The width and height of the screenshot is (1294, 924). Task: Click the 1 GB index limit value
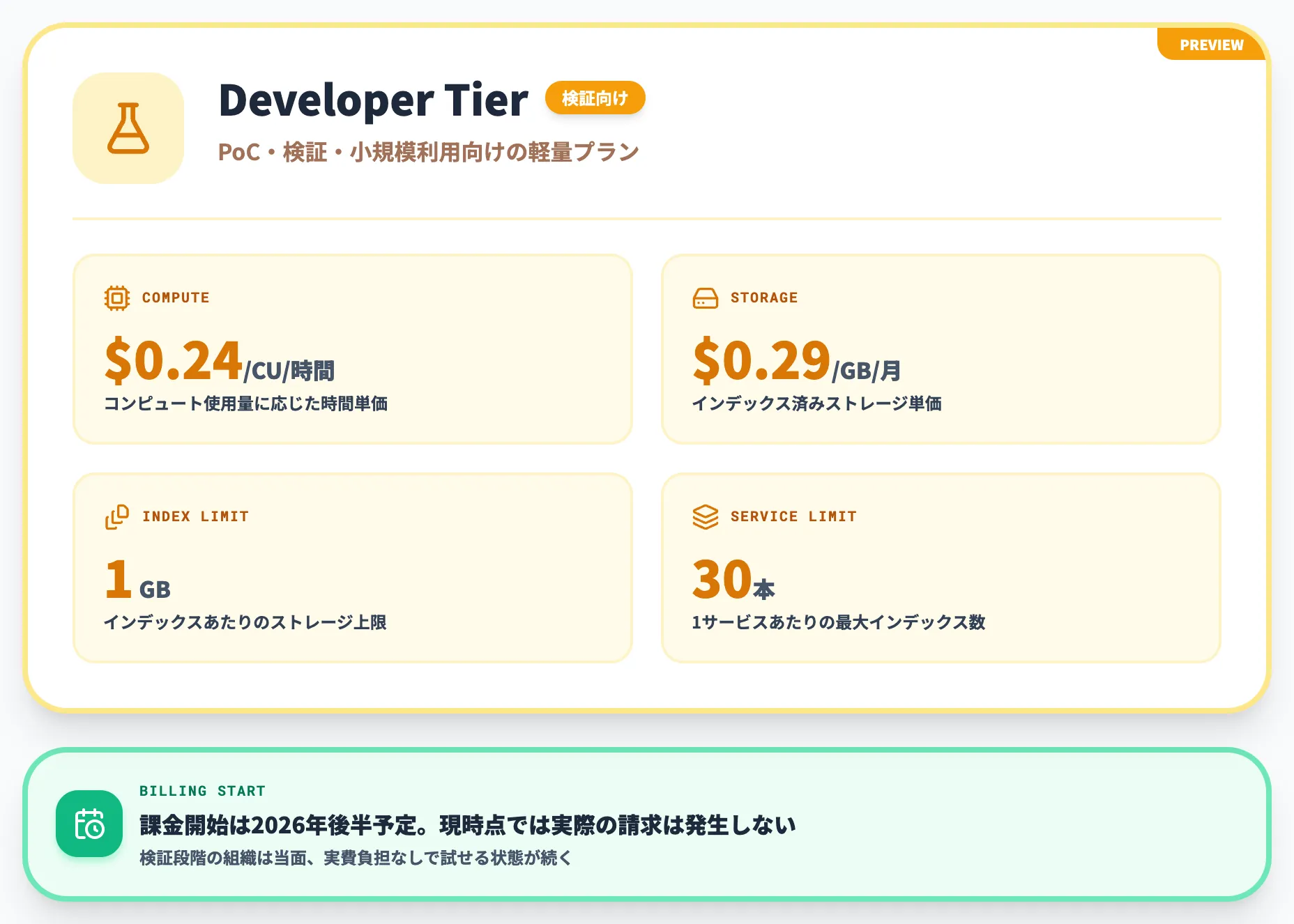tap(137, 580)
